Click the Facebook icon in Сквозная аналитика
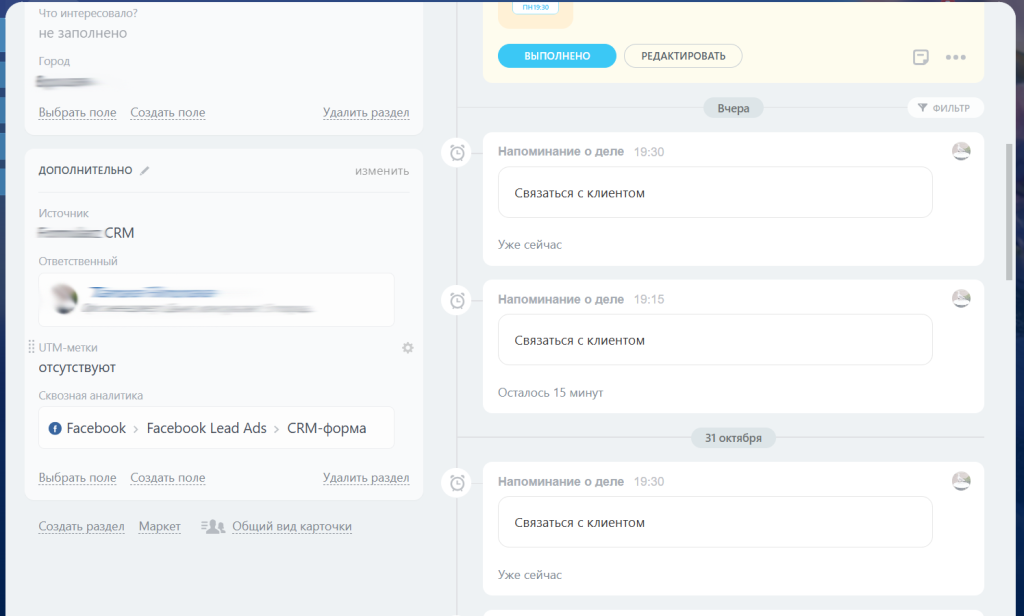 [x=55, y=428]
